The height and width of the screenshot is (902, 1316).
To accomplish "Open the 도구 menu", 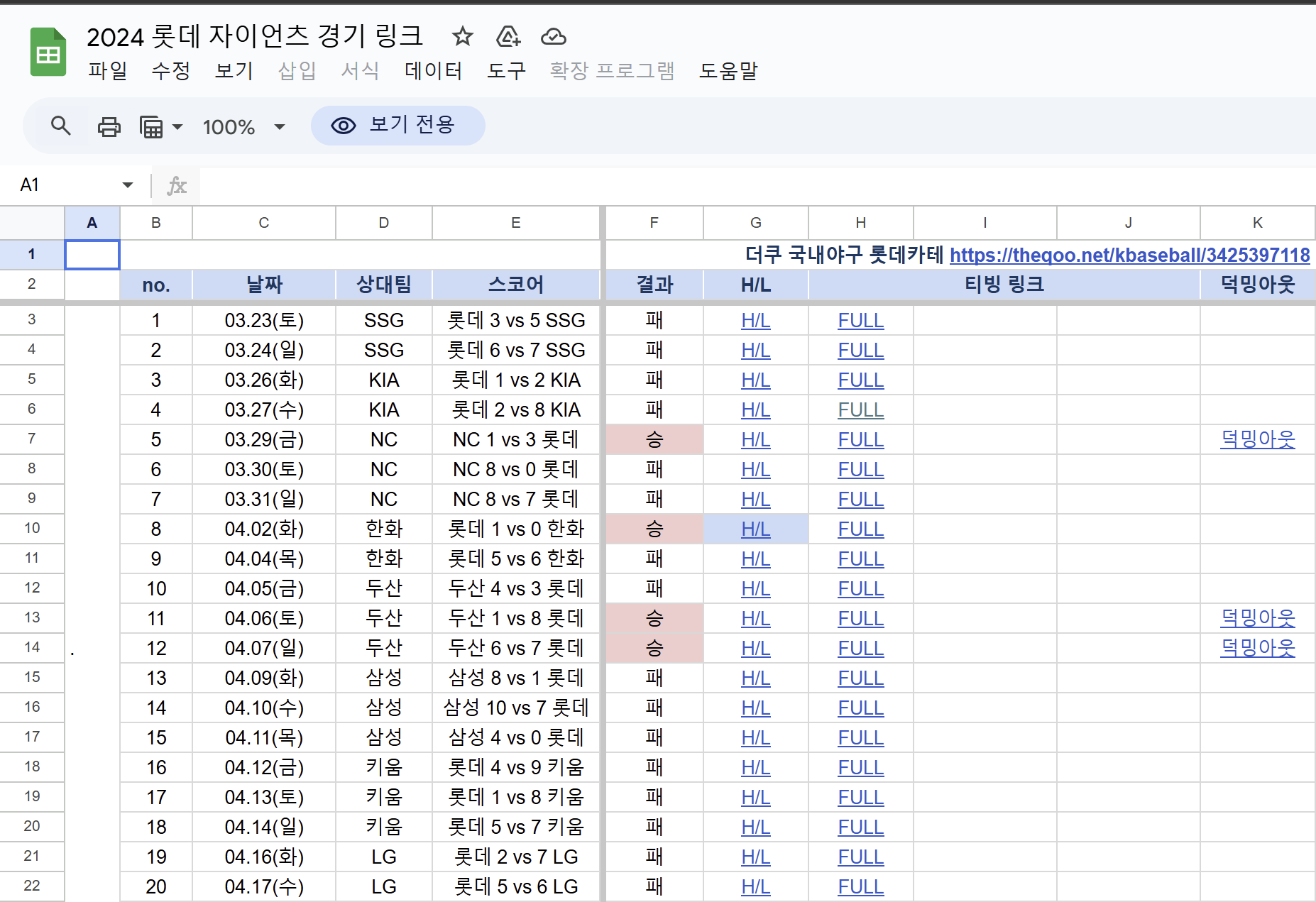I will (506, 71).
